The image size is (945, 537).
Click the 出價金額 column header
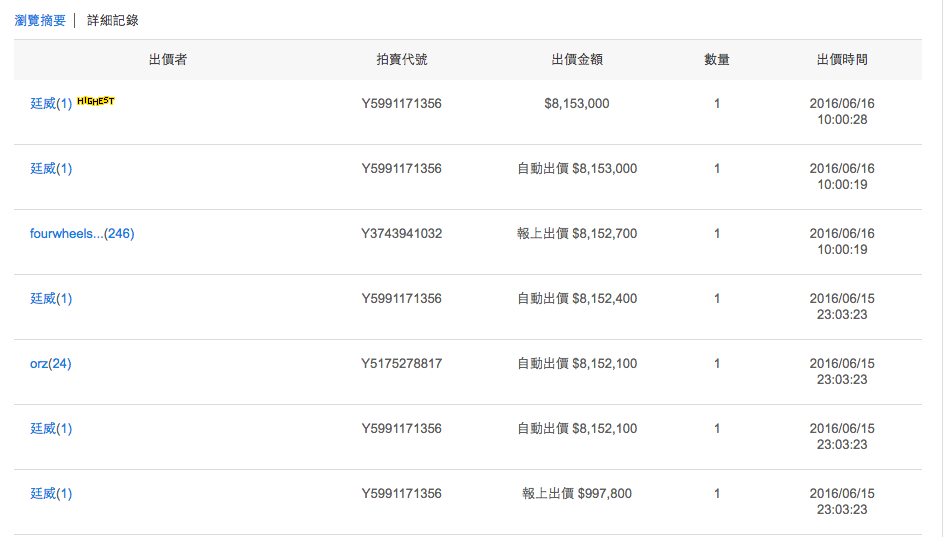click(577, 60)
